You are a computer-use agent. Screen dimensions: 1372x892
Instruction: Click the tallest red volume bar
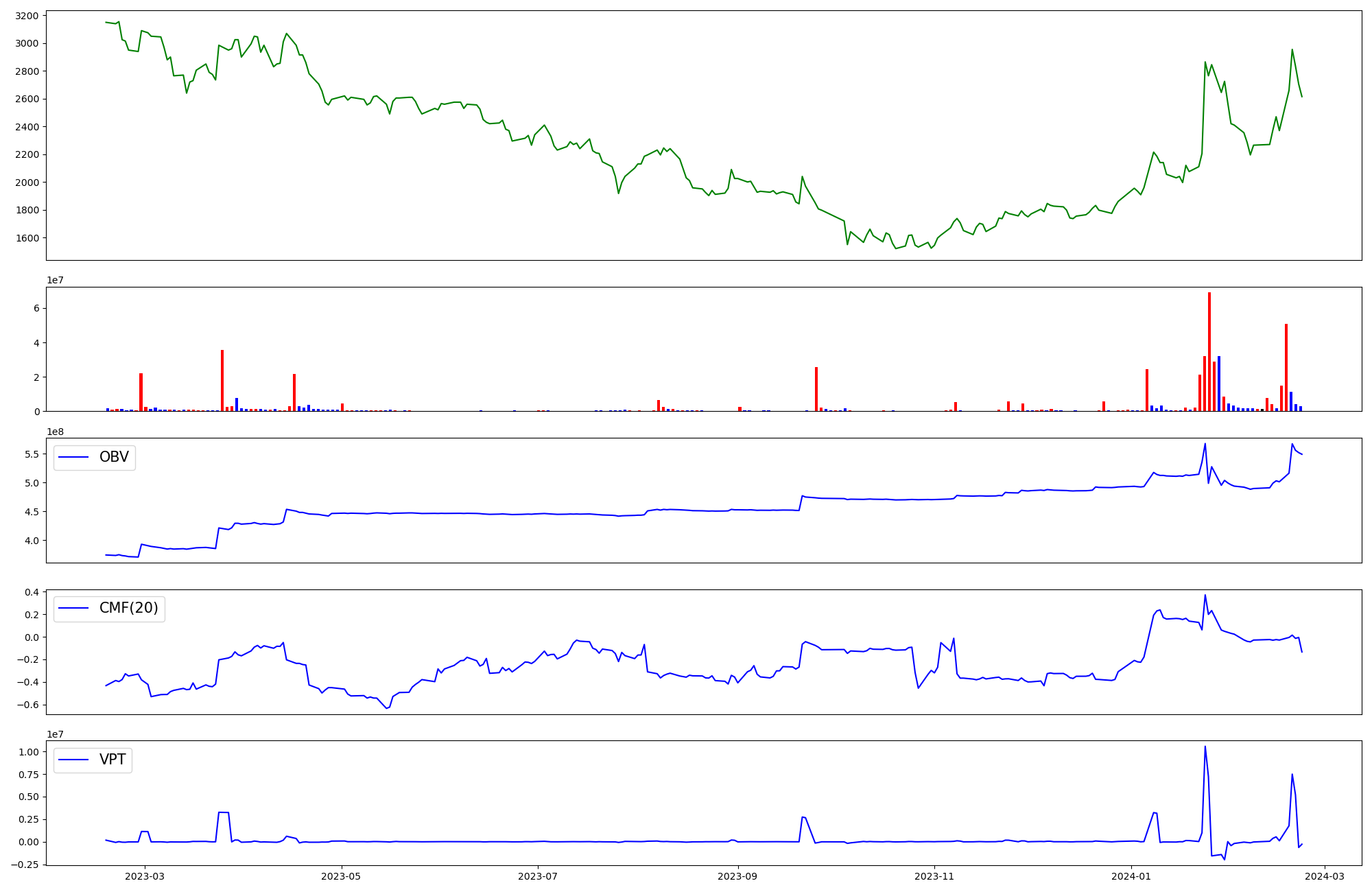click(x=1209, y=351)
